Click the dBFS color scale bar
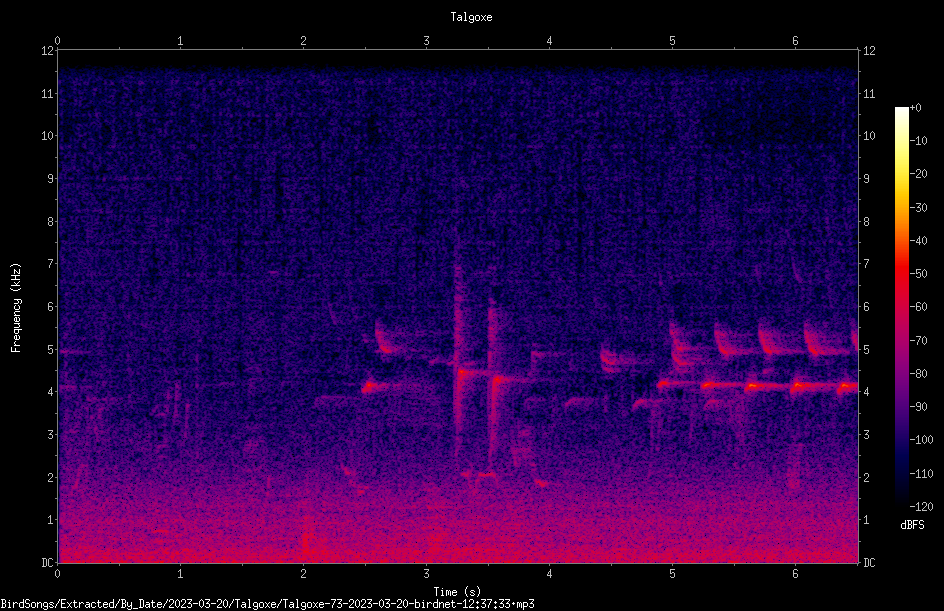 [x=901, y=306]
